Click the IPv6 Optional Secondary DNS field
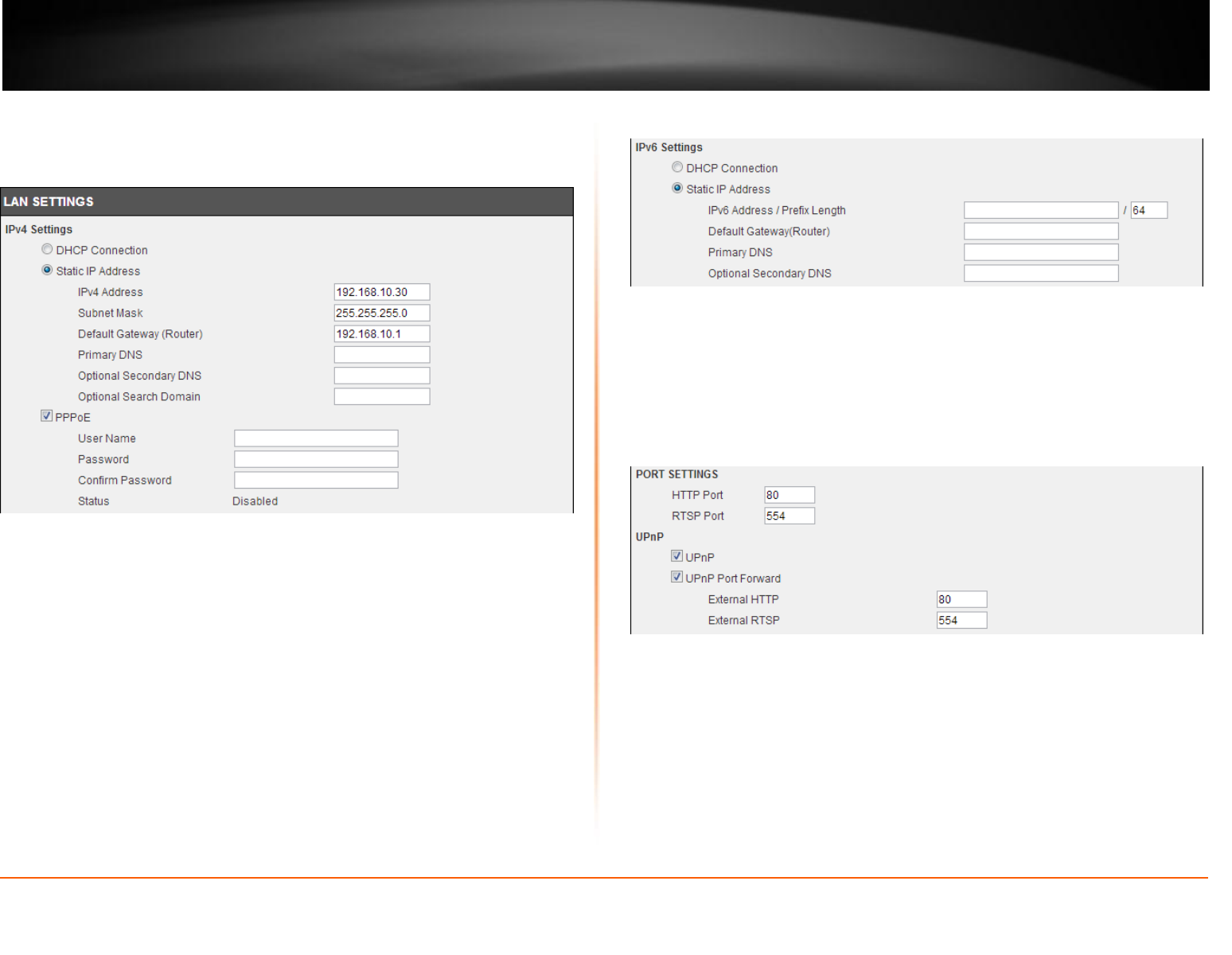The image size is (1232, 955). tap(1041, 273)
